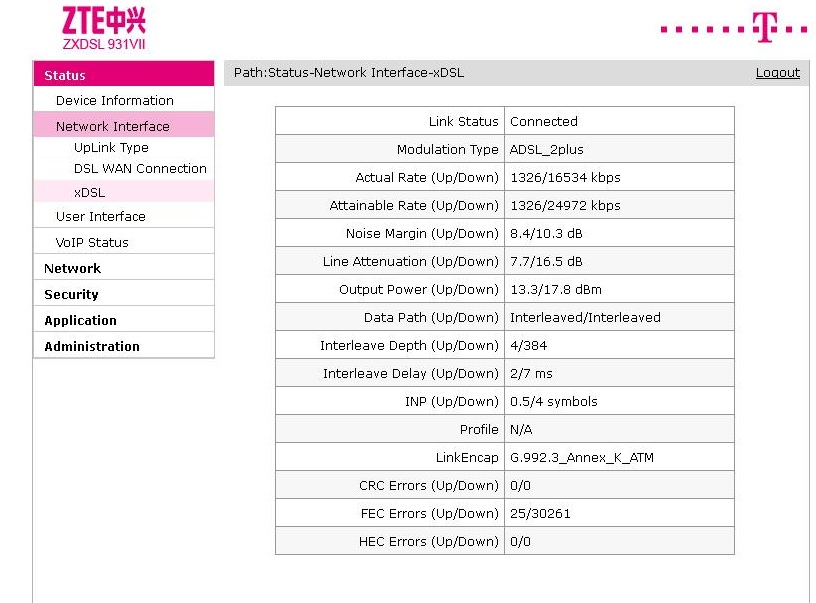
Task: Log out via the Logout link
Action: tap(777, 73)
